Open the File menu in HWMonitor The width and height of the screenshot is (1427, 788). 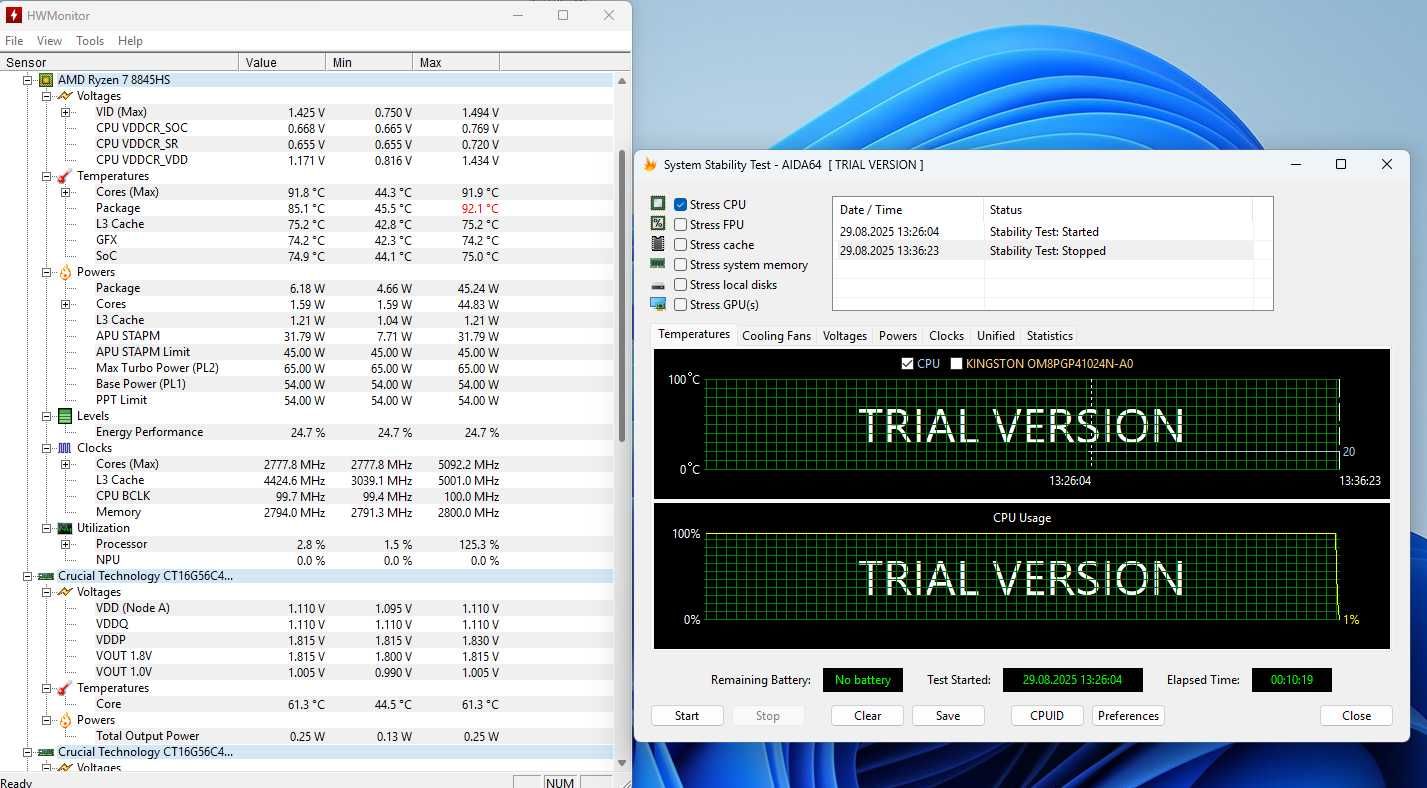pyautogui.click(x=14, y=41)
